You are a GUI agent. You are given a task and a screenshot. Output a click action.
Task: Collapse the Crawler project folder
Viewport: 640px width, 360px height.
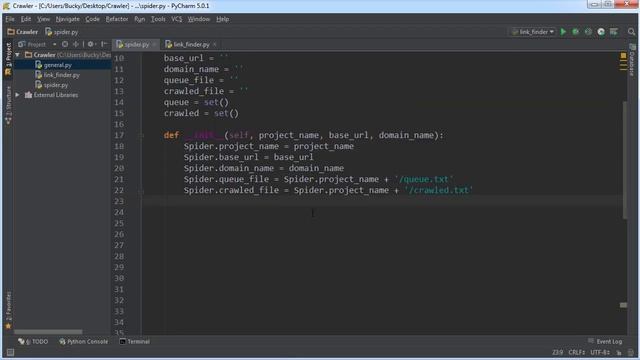point(18,55)
